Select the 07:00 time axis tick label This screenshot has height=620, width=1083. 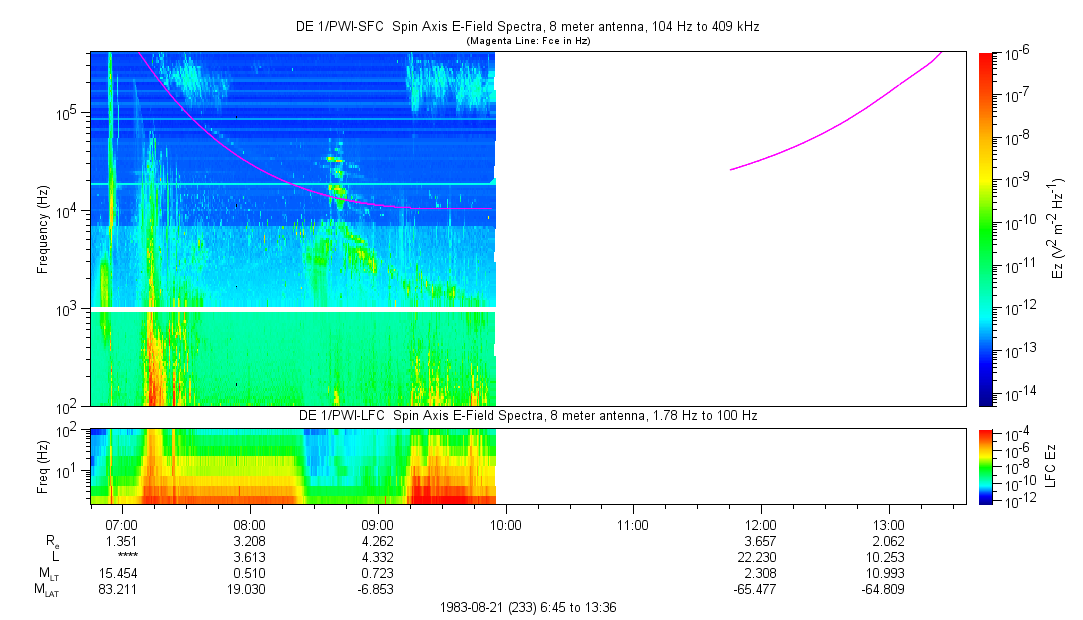121,524
